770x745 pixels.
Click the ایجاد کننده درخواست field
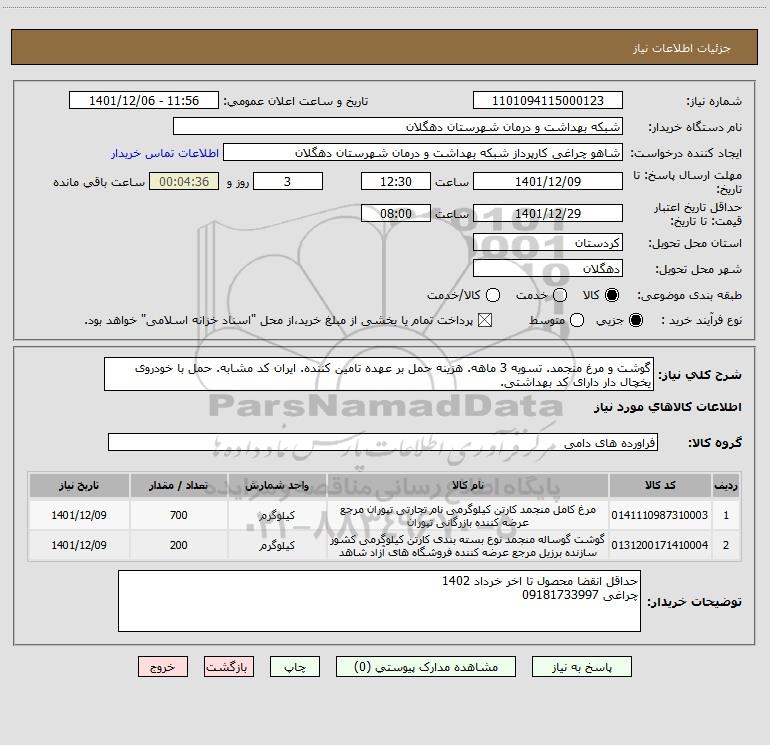tap(423, 153)
